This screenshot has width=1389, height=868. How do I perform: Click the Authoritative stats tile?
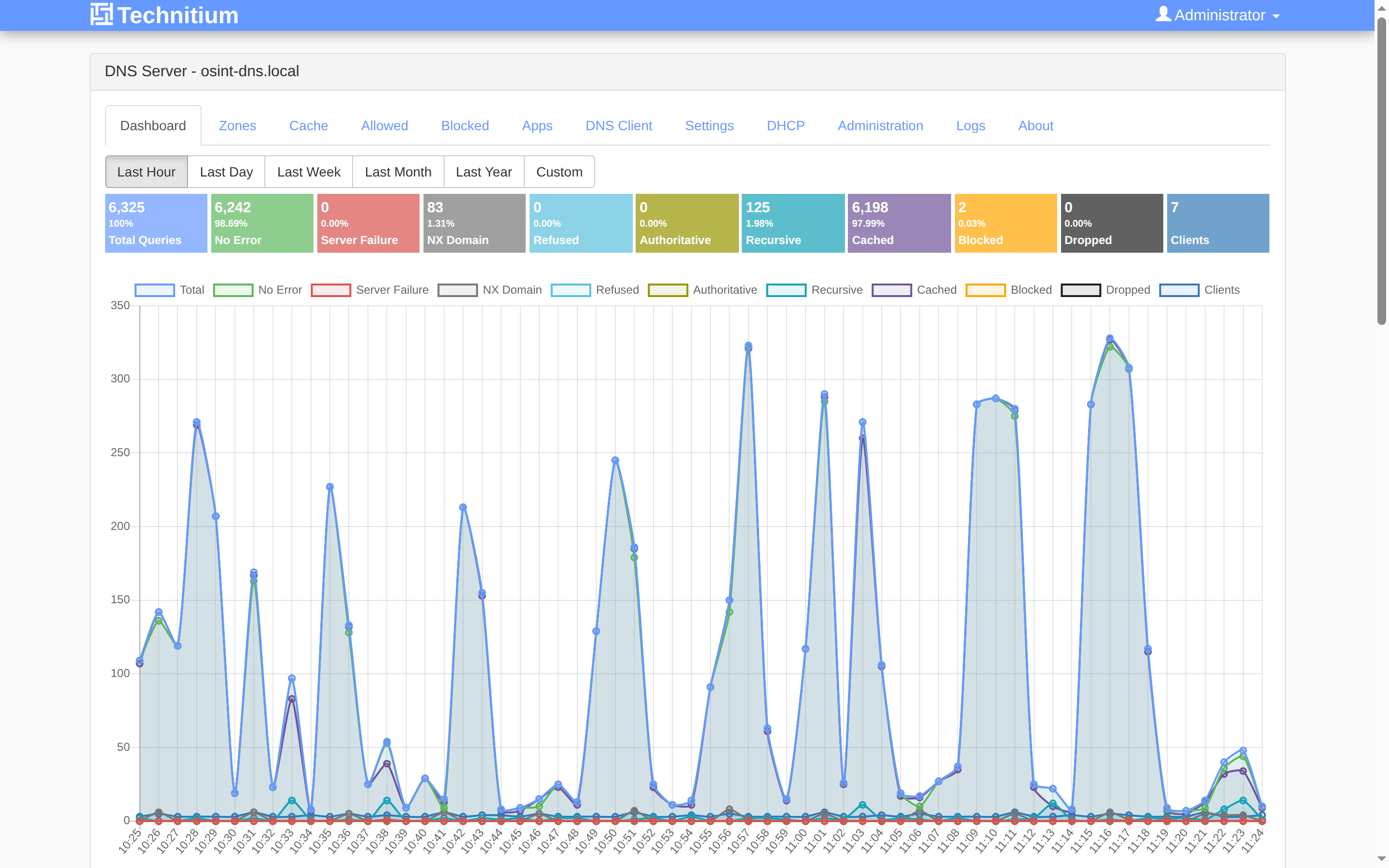(x=687, y=223)
